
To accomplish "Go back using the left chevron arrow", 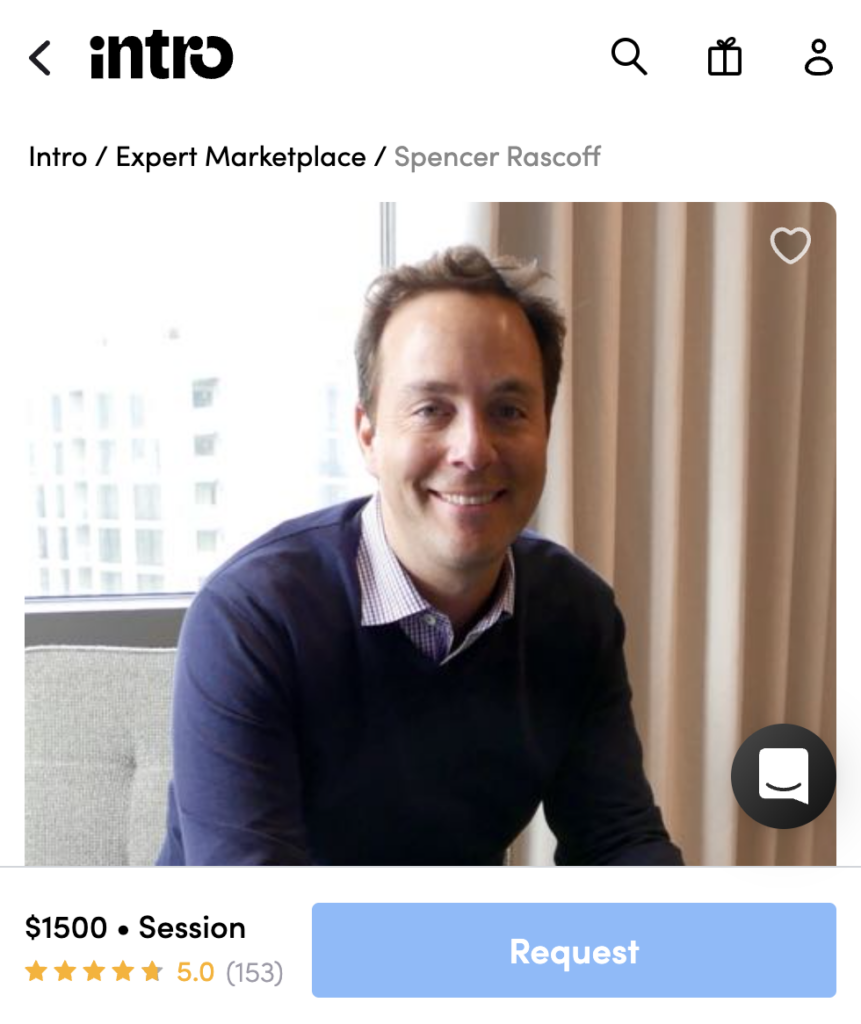I will point(40,58).
